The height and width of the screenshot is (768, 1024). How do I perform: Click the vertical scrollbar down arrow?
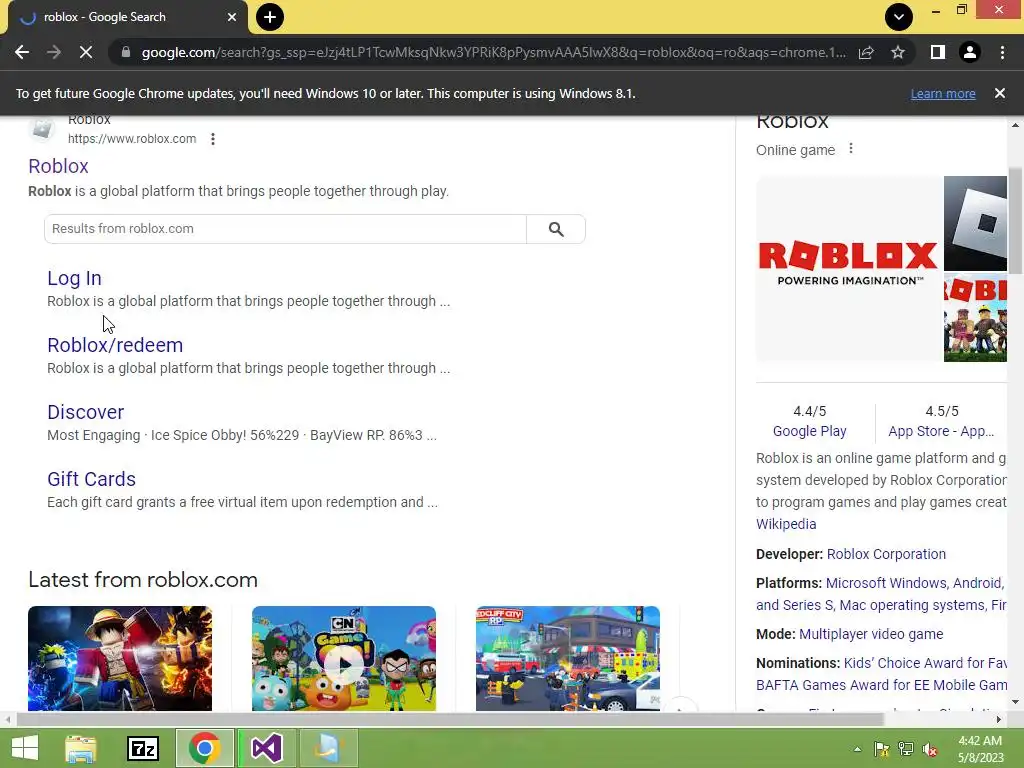pyautogui.click(x=1016, y=703)
